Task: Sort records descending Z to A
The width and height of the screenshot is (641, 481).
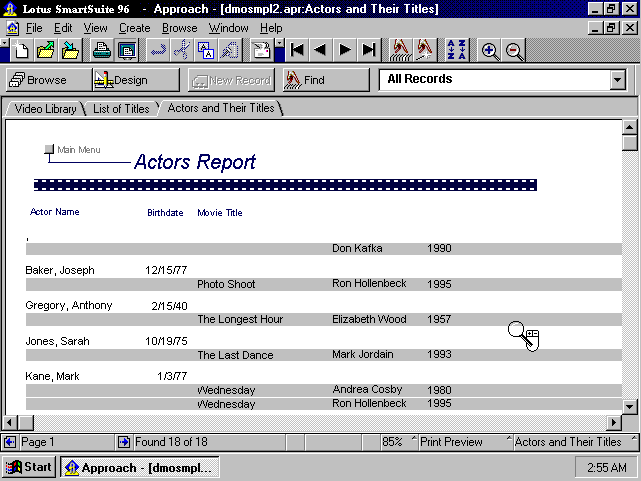Action: click(x=462, y=50)
